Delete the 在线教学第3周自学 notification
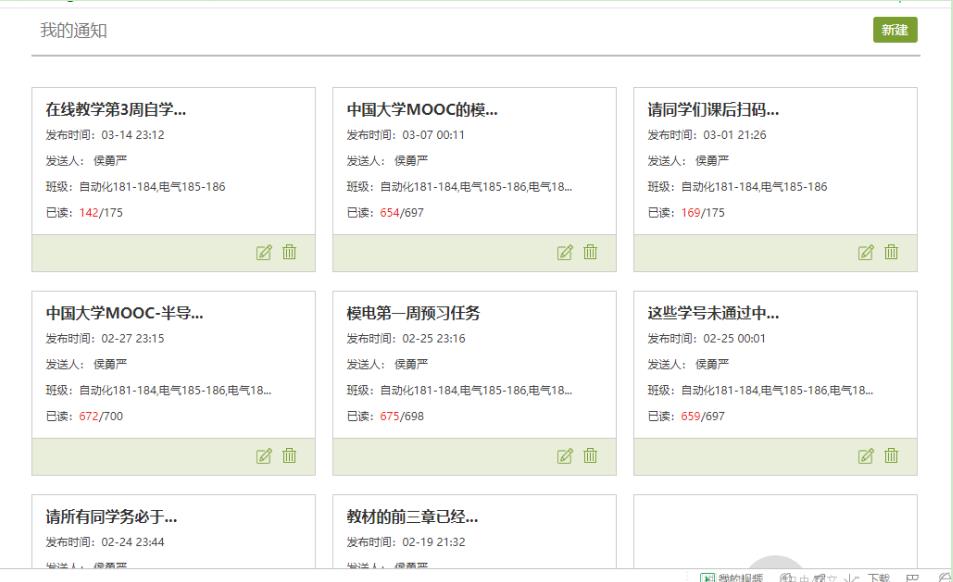Viewport: 953px width, 582px height. point(290,253)
